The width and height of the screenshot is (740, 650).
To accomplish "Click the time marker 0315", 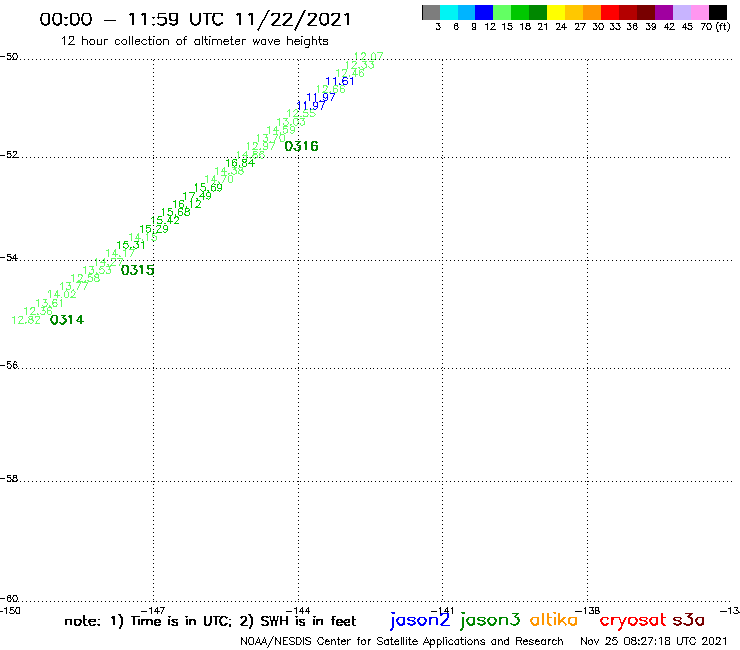I will click(137, 270).
